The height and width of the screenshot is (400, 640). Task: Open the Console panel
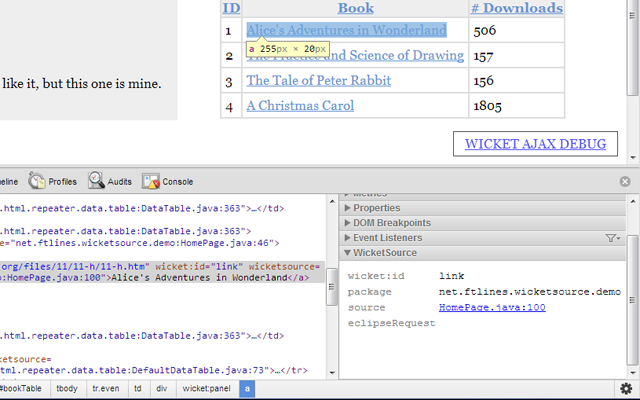167,181
